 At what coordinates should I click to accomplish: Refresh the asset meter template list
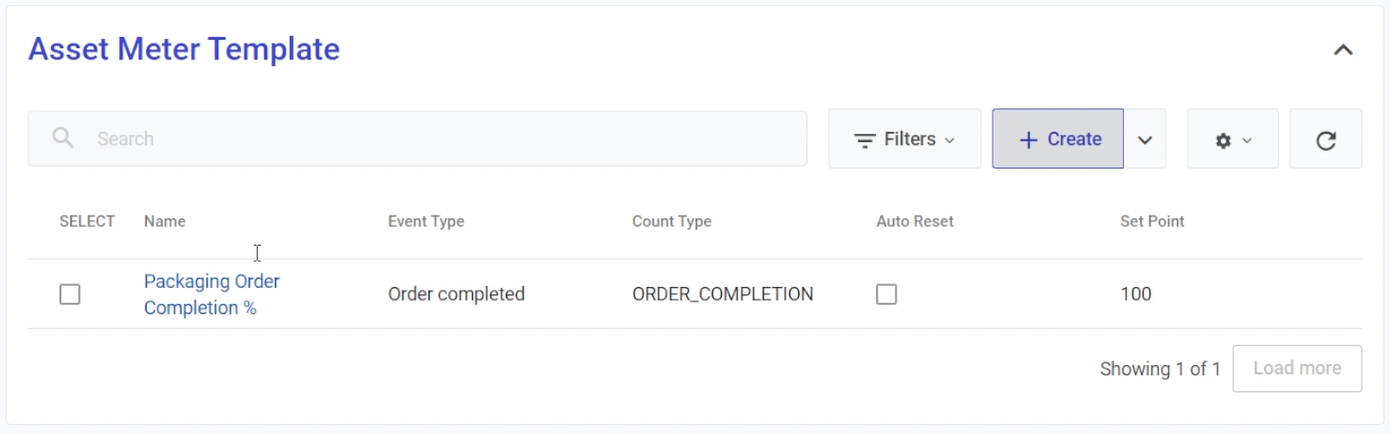1325,140
